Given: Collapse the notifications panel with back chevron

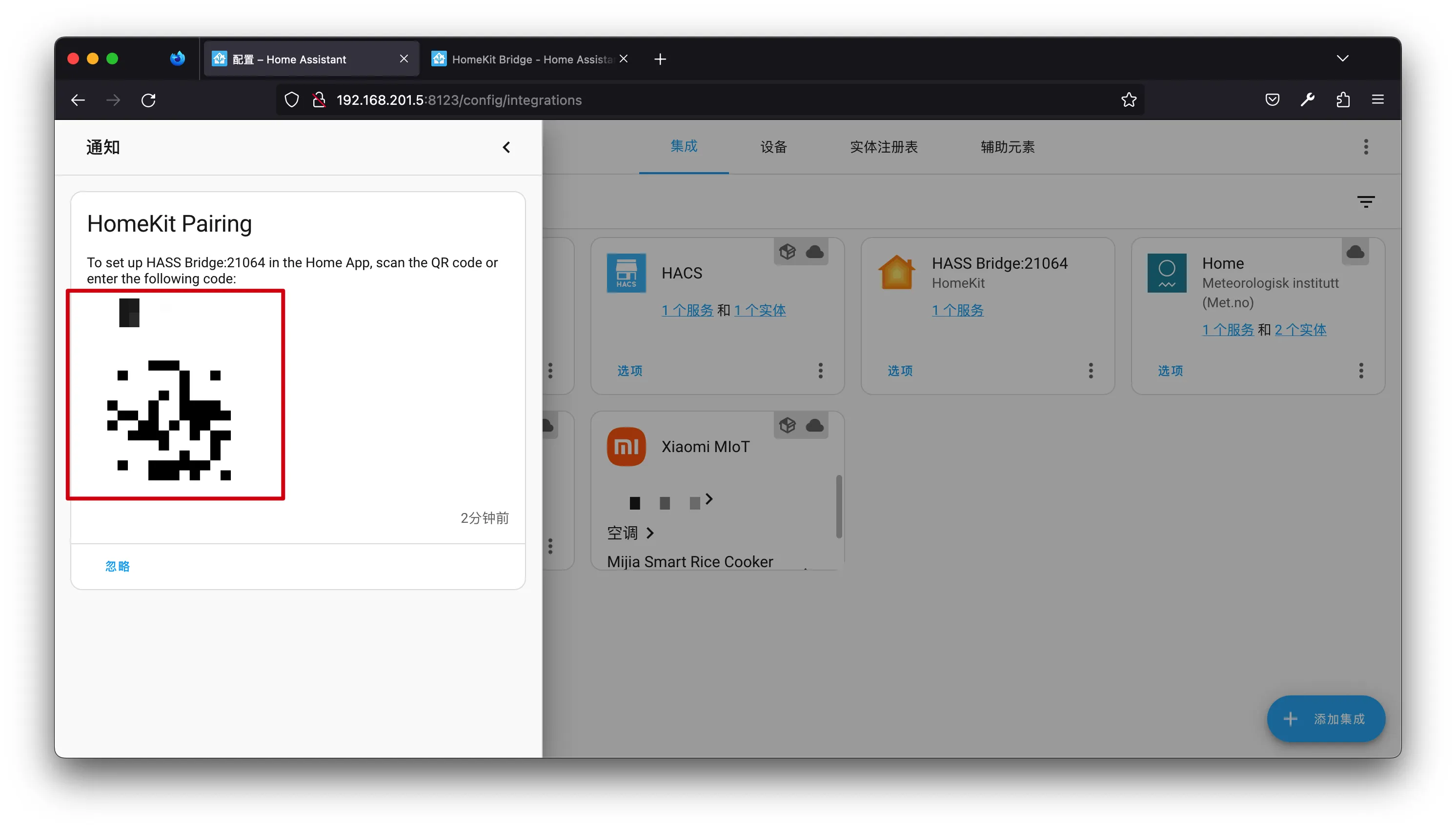Looking at the screenshot, I should [506, 147].
